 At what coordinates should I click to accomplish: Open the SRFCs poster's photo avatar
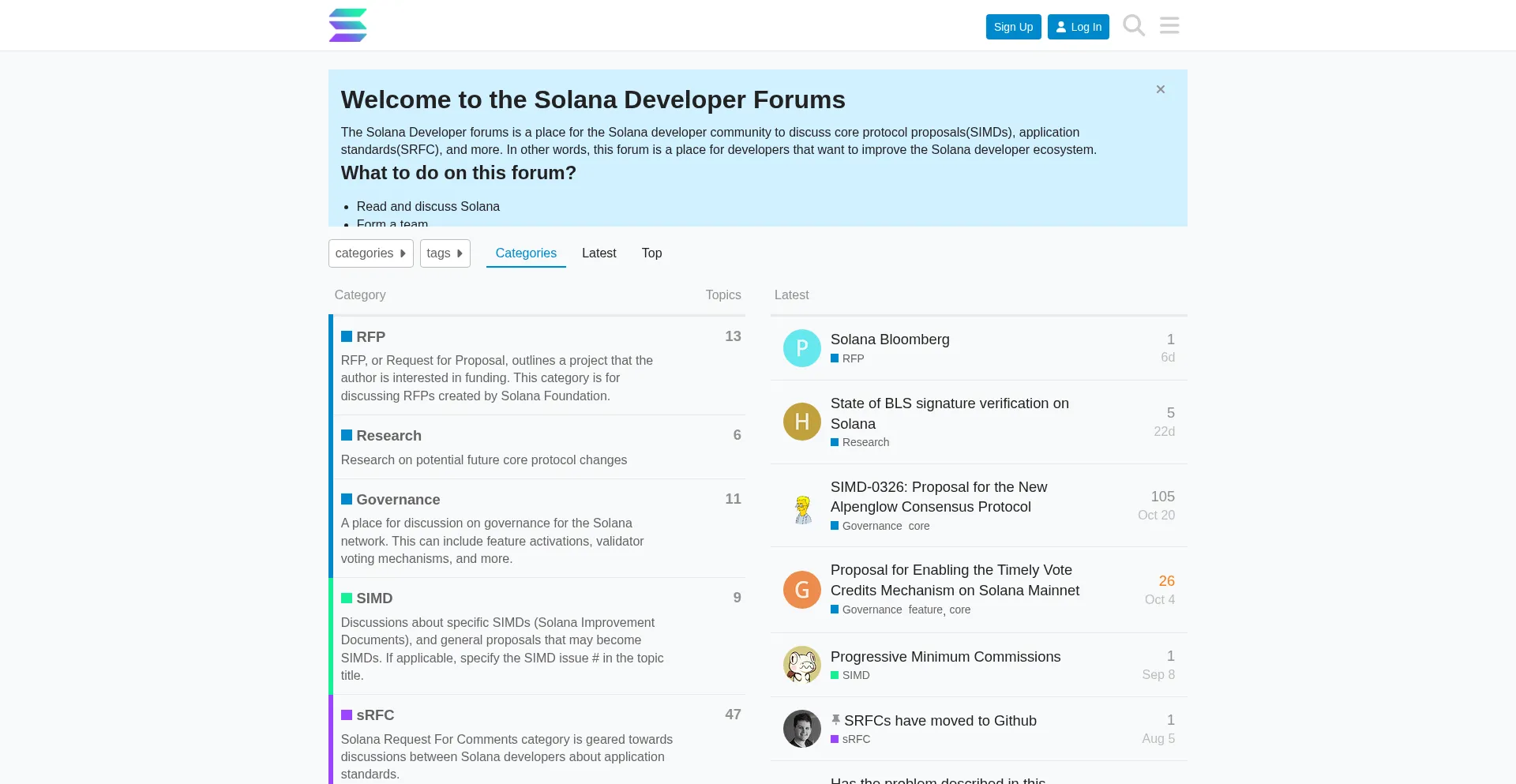pos(801,729)
